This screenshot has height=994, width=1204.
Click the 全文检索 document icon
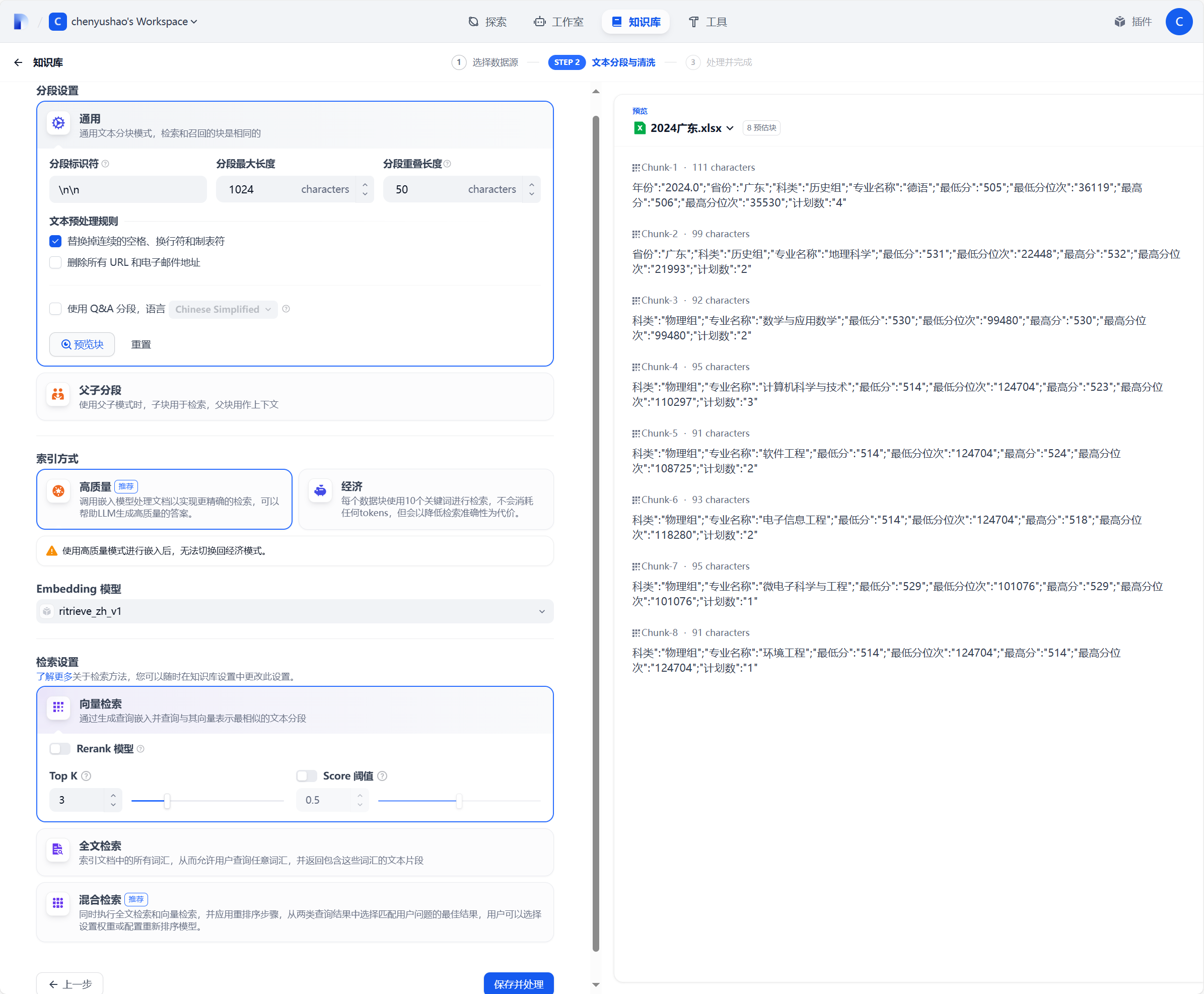(x=58, y=849)
